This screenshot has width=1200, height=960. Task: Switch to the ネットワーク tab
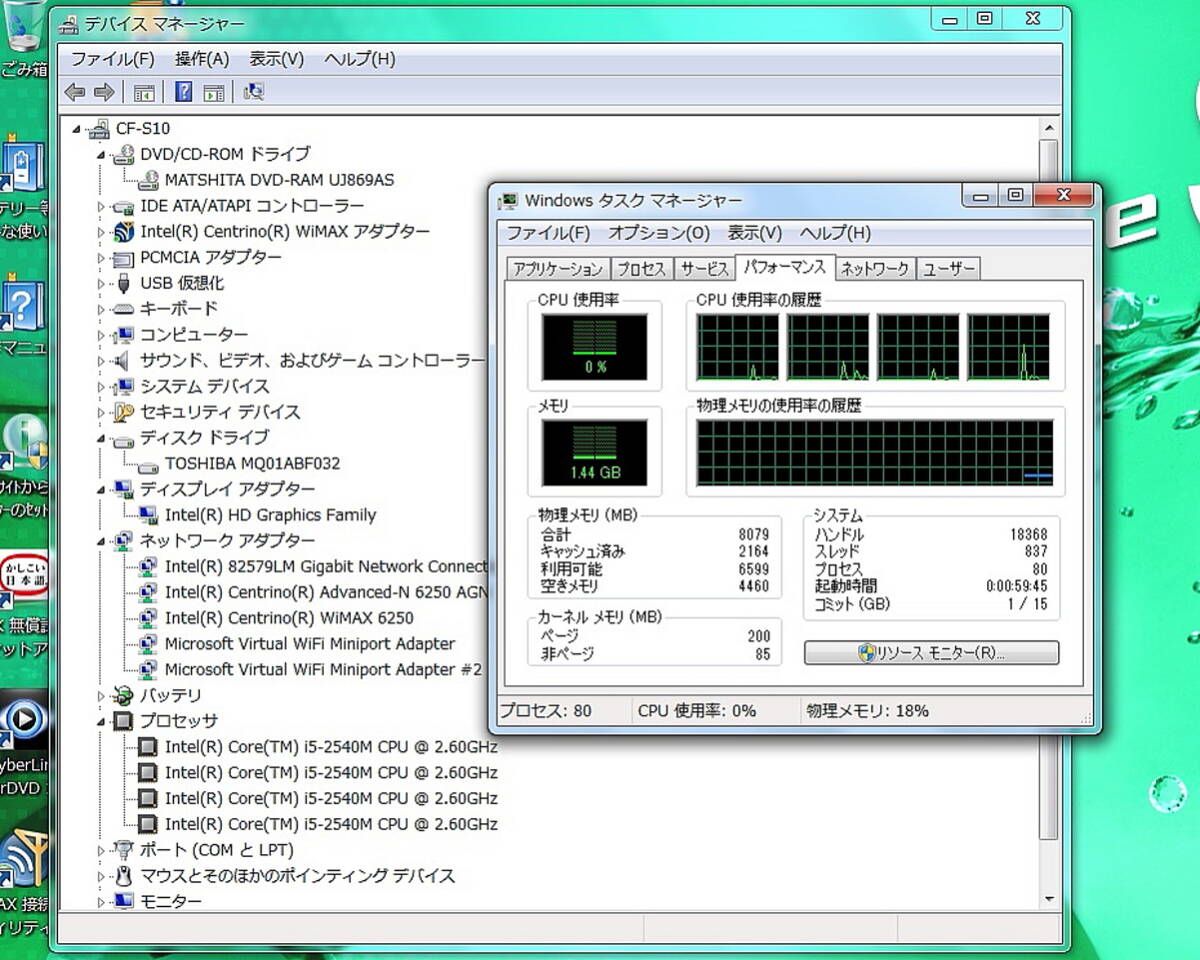pos(875,269)
